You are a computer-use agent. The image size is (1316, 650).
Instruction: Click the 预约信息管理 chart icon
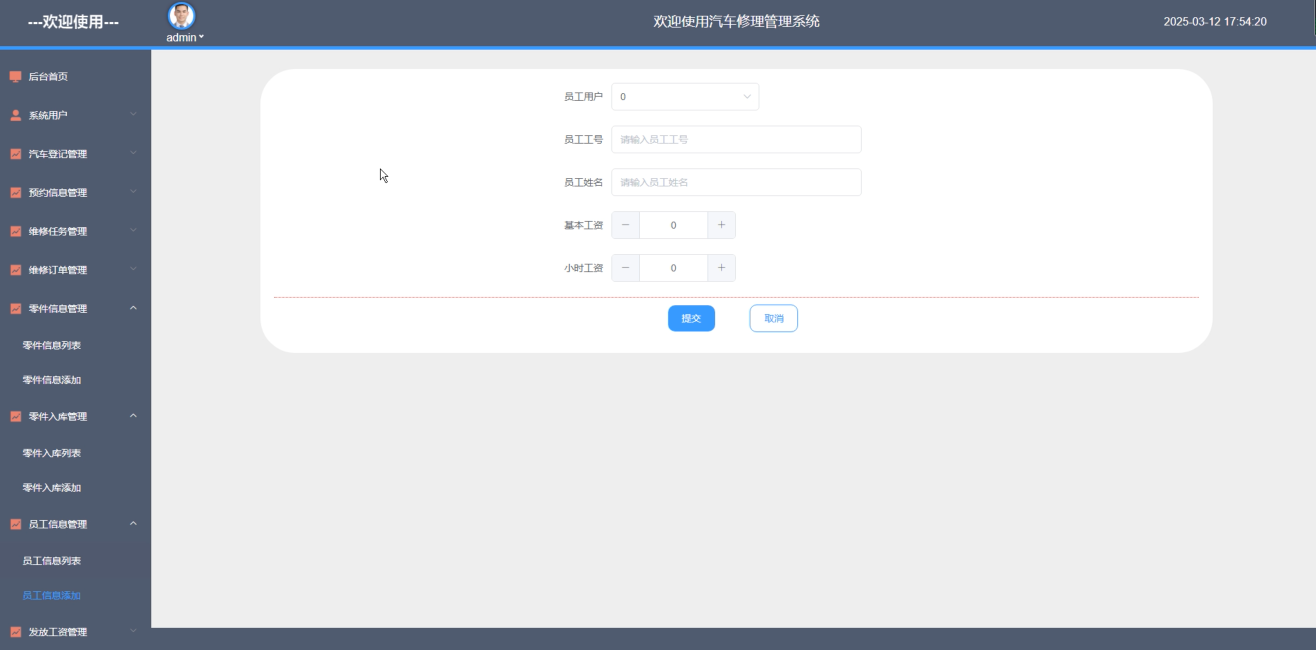(x=15, y=193)
